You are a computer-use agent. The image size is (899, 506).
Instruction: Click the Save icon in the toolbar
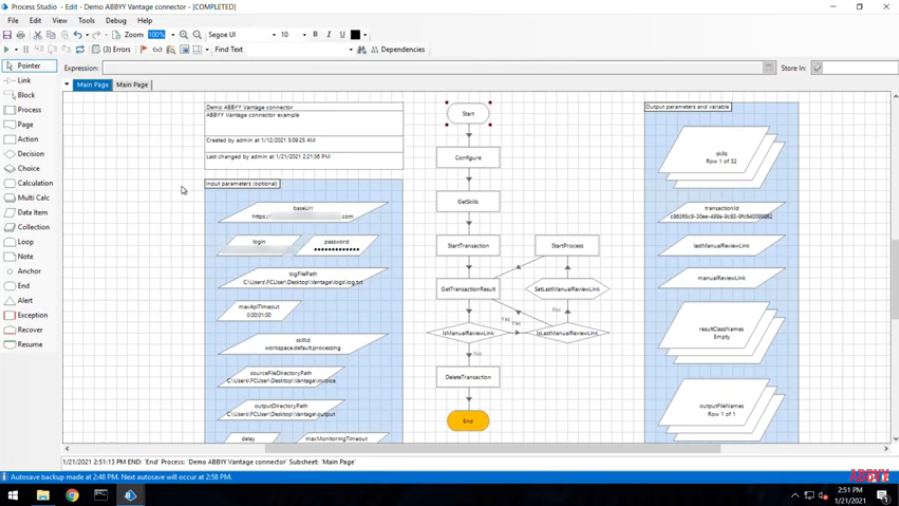coord(7,35)
